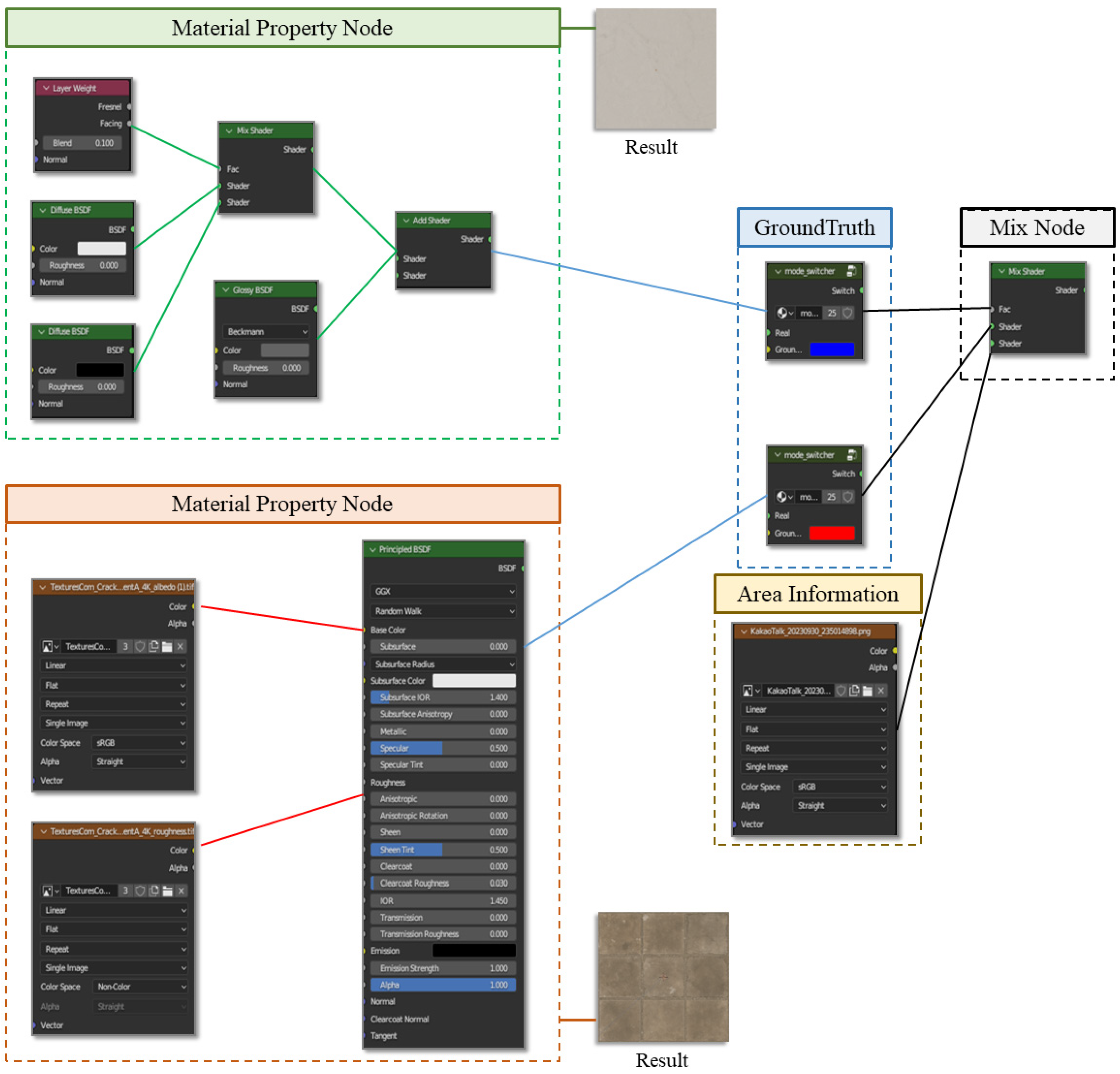Viewport: 1120px width, 1074px height.
Task: Click the Blend 0.100 value field
Action: point(83,143)
